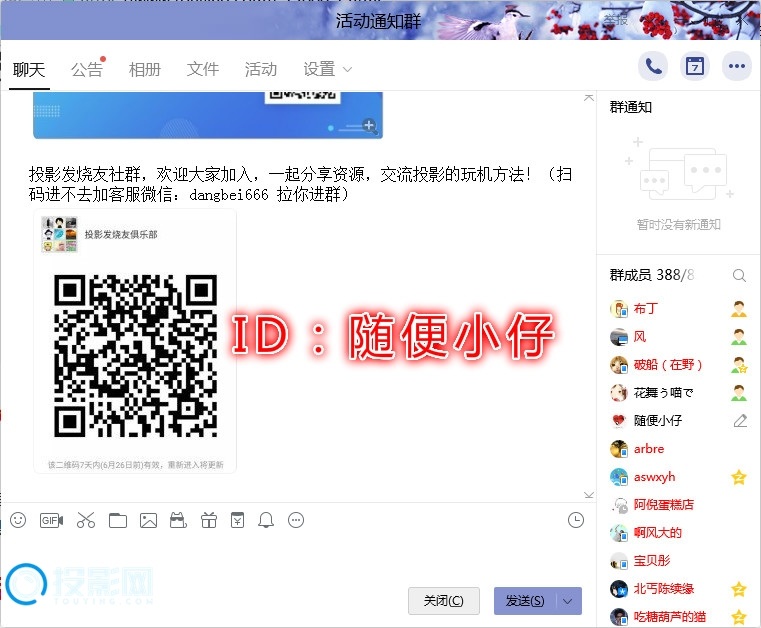Screen dimensions: 761x628
Task: Click the 活动通知群 title
Action: 379,21
